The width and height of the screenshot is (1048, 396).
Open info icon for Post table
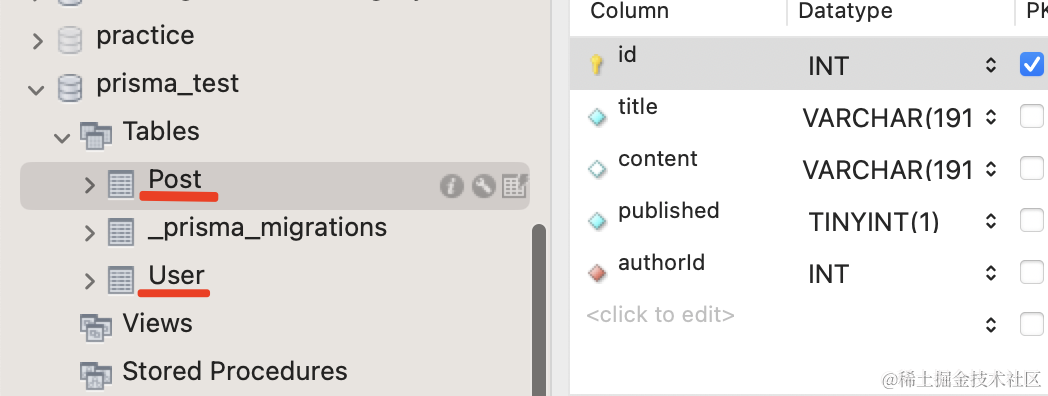452,185
